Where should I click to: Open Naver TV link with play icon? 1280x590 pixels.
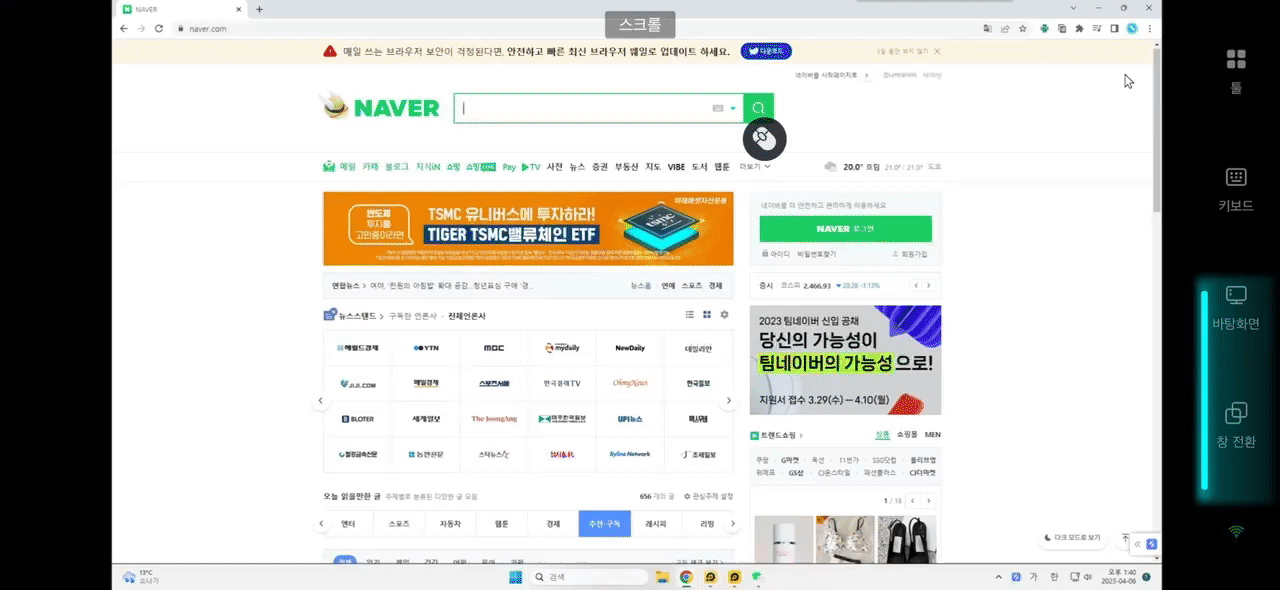coord(531,167)
